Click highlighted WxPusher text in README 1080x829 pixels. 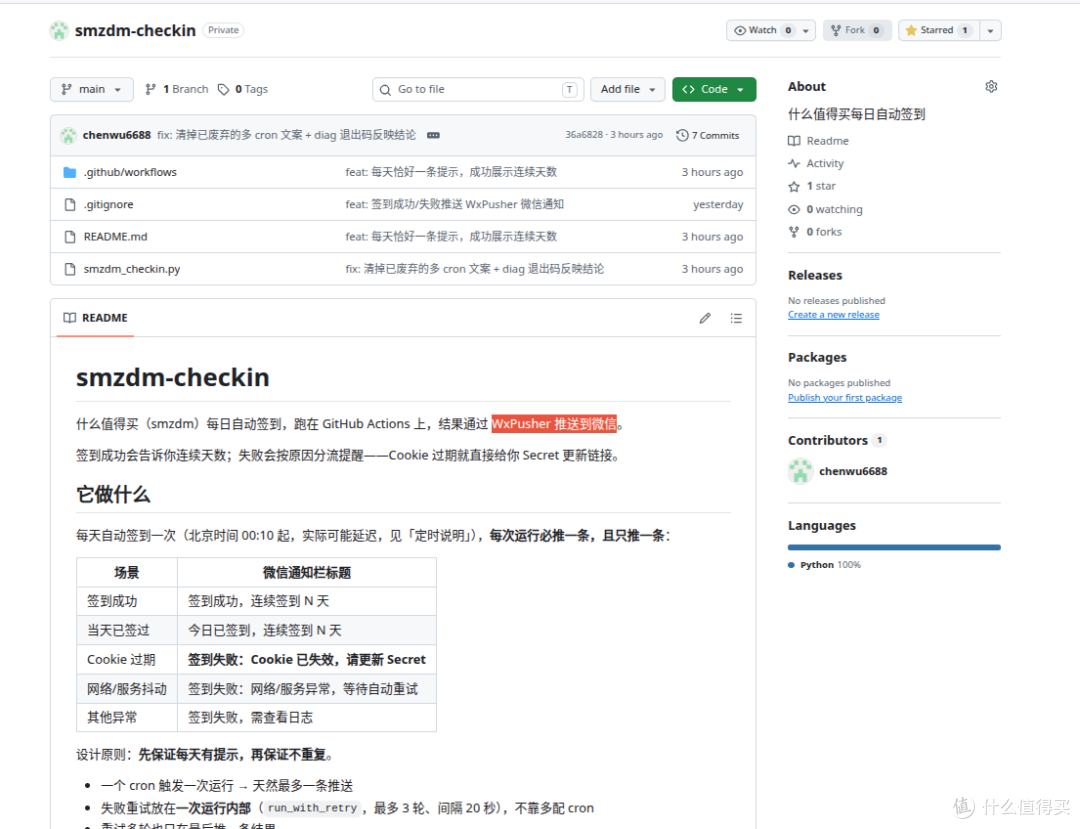pyautogui.click(x=553, y=423)
